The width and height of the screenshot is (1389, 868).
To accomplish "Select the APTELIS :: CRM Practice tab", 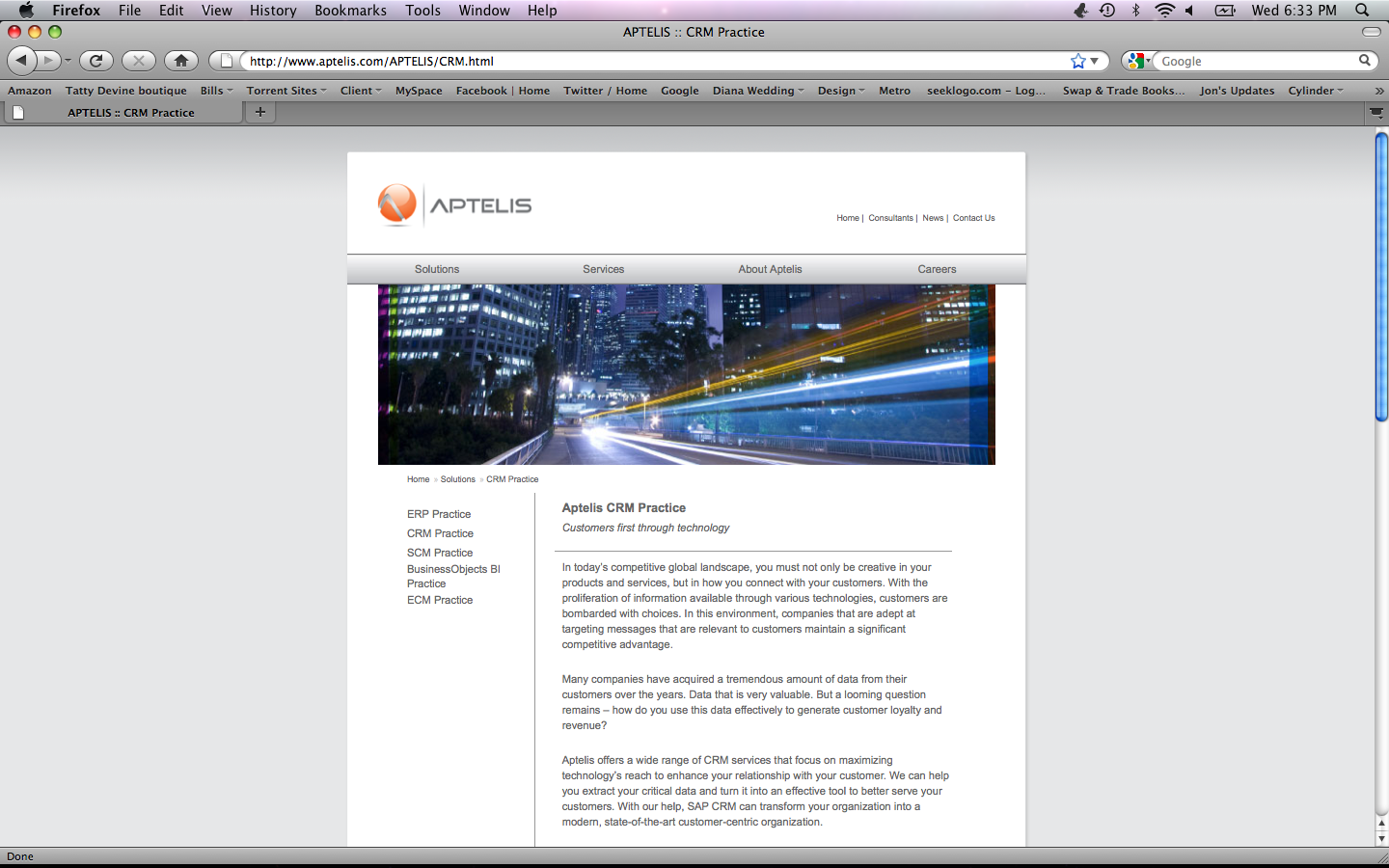I will pyautogui.click(x=123, y=113).
